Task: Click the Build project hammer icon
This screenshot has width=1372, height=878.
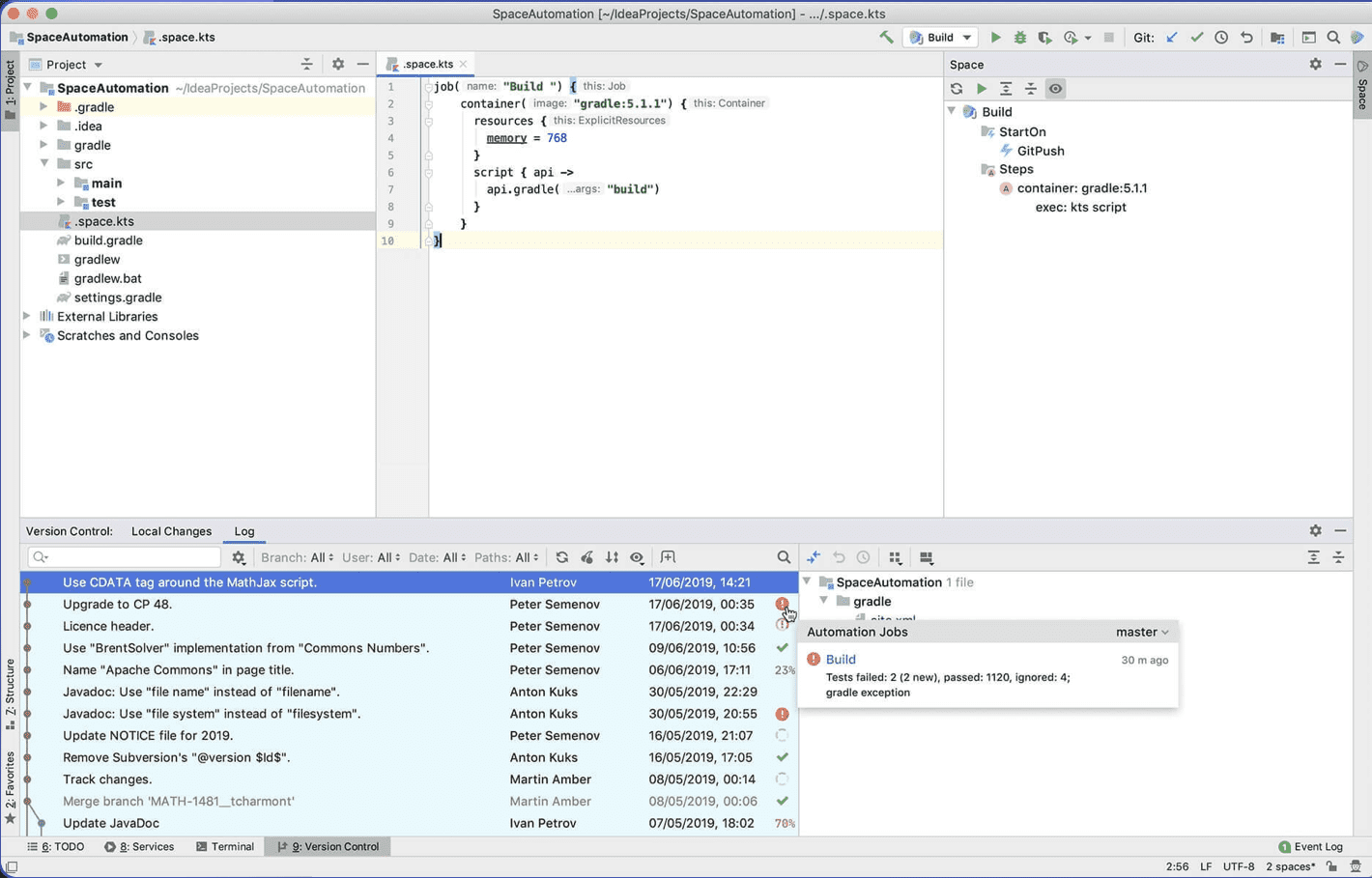Action: (x=886, y=38)
